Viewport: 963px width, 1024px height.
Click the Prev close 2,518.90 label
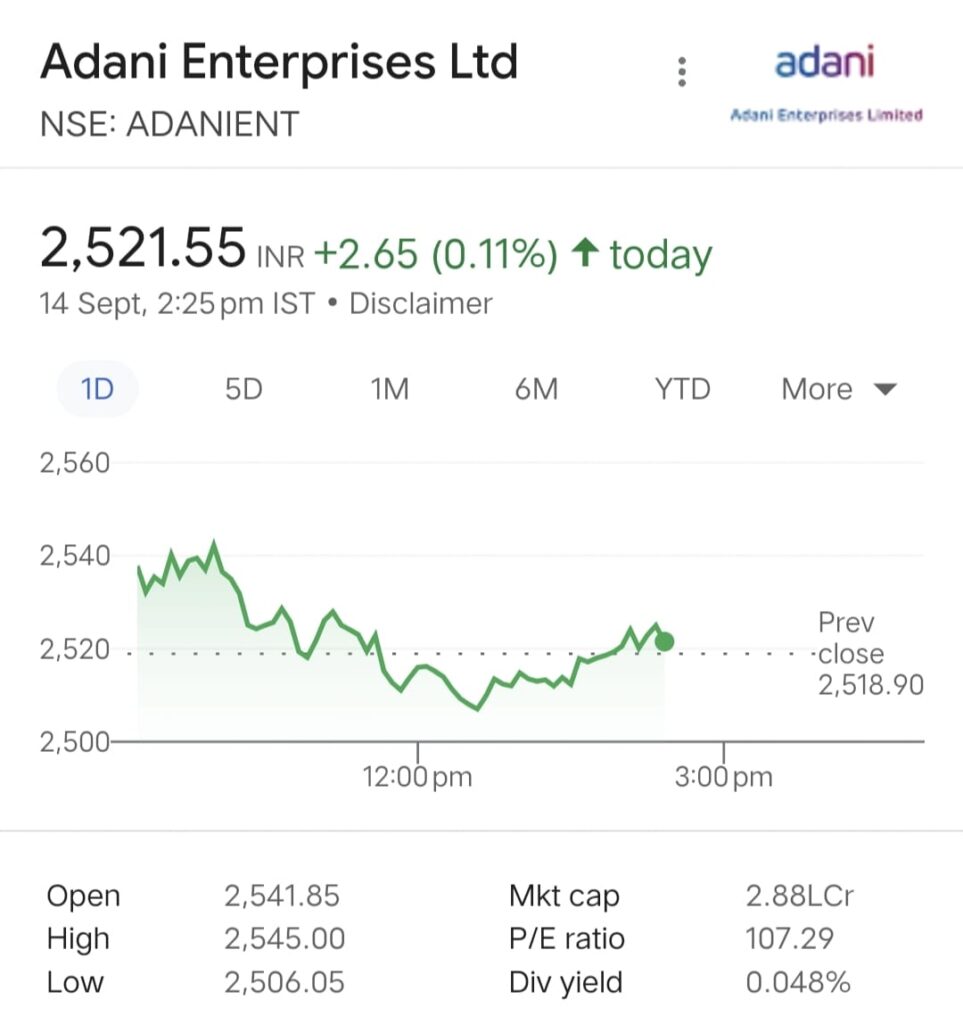(x=870, y=654)
